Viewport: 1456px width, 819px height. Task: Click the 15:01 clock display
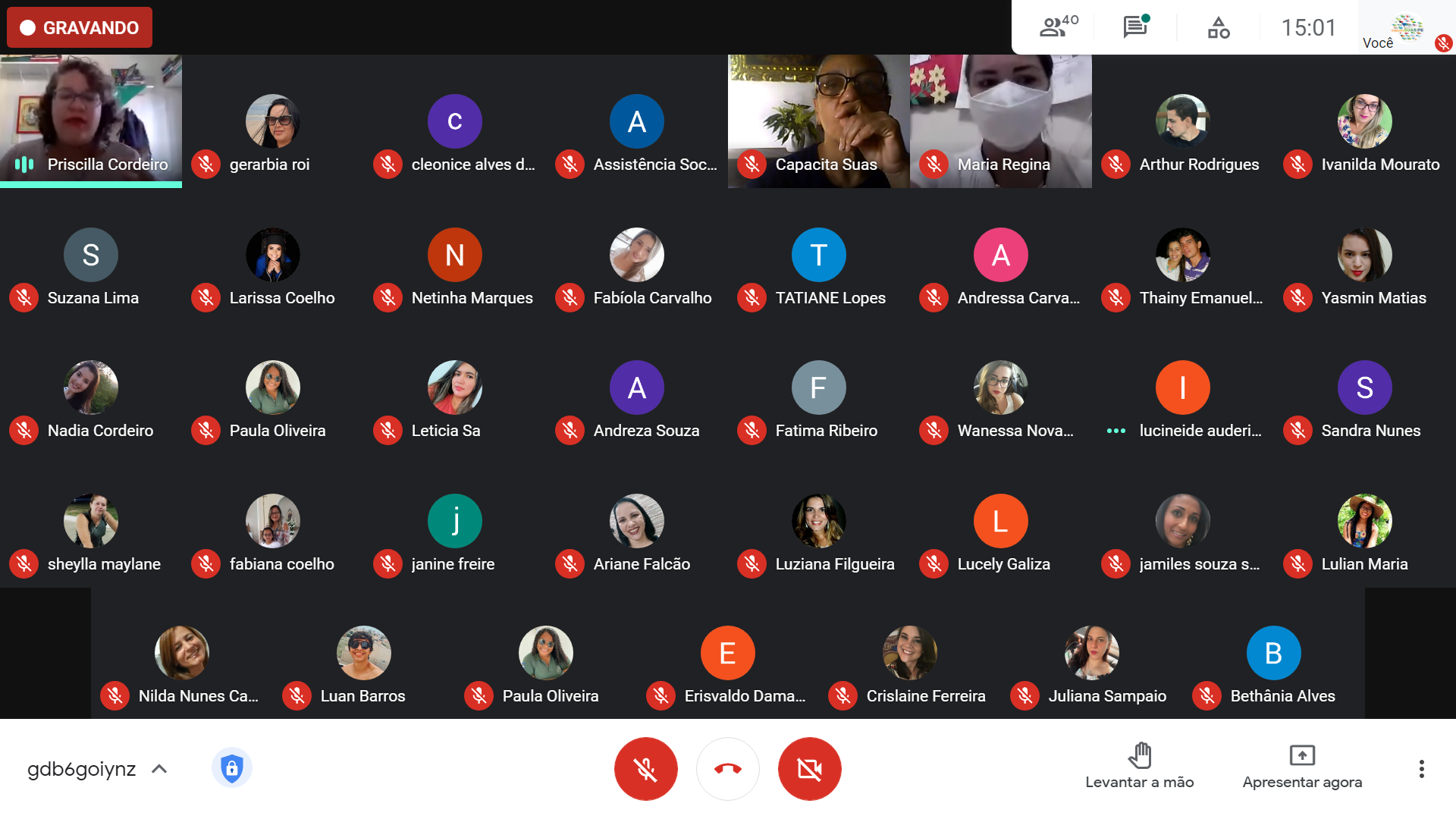pyautogui.click(x=1308, y=27)
